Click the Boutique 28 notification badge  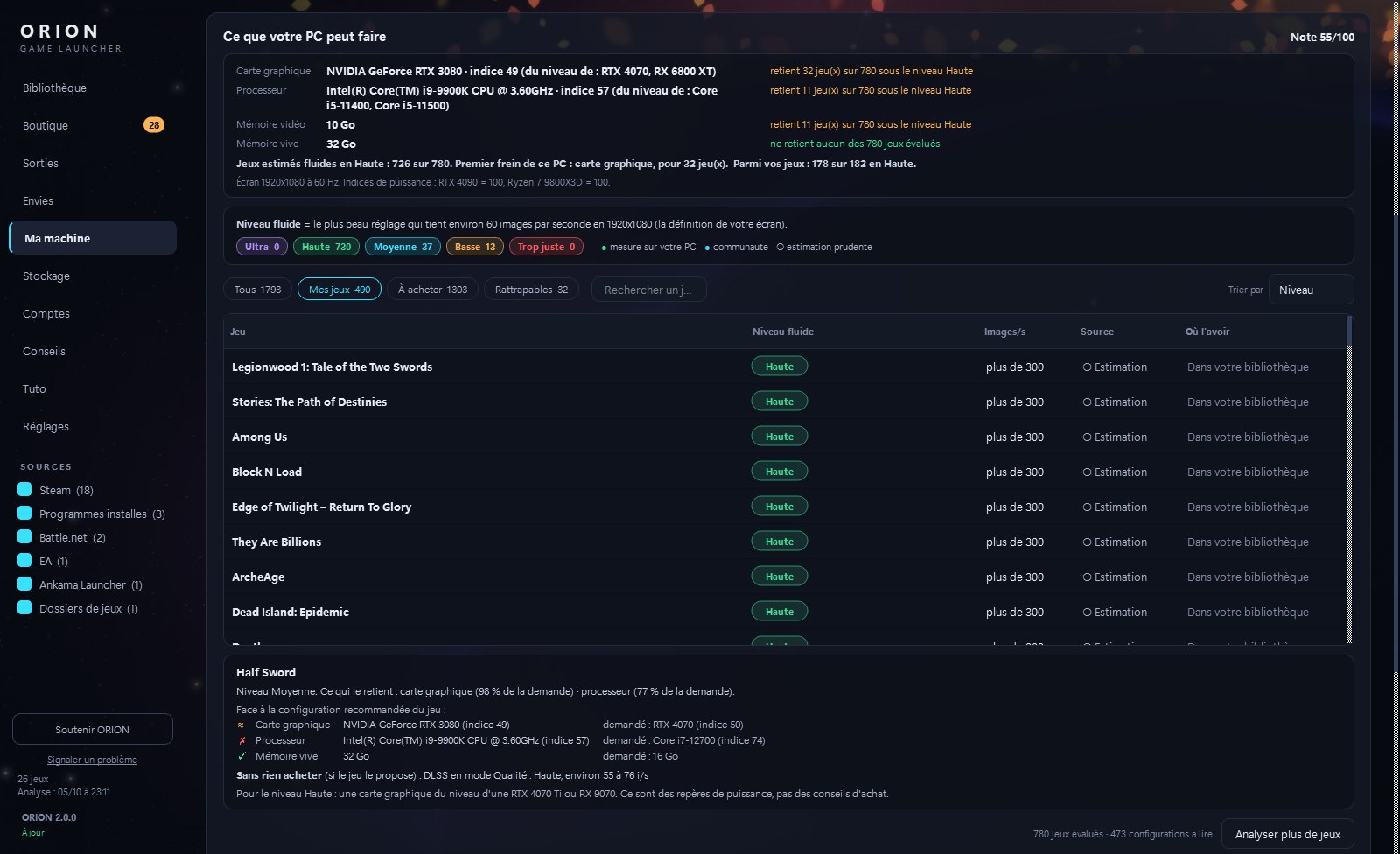coord(154,125)
